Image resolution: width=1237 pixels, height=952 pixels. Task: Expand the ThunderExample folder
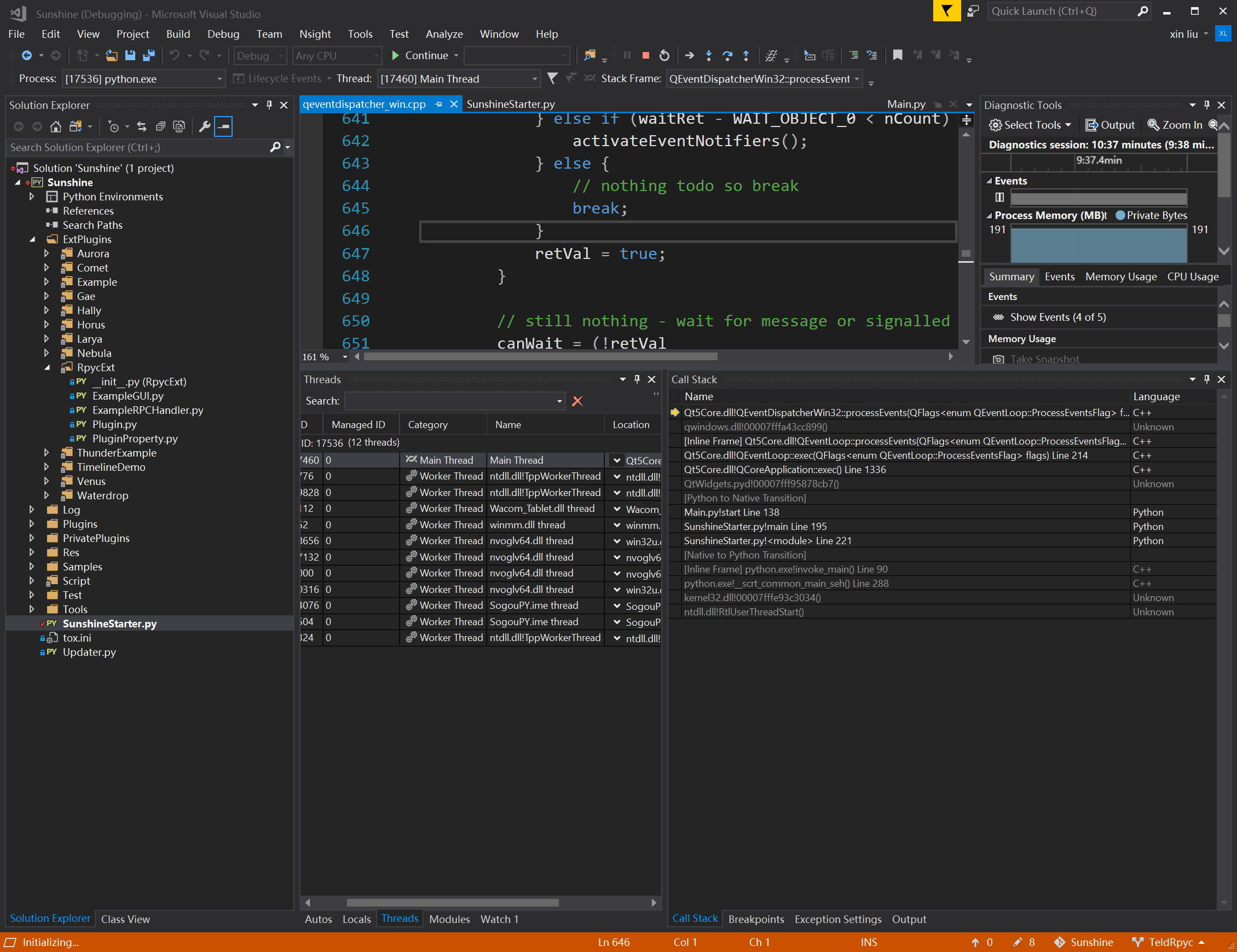pyautogui.click(x=47, y=453)
